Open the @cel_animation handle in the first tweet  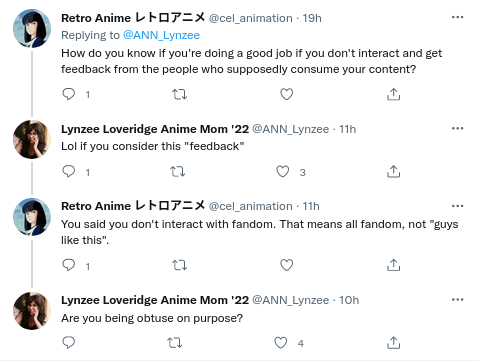coord(251,18)
